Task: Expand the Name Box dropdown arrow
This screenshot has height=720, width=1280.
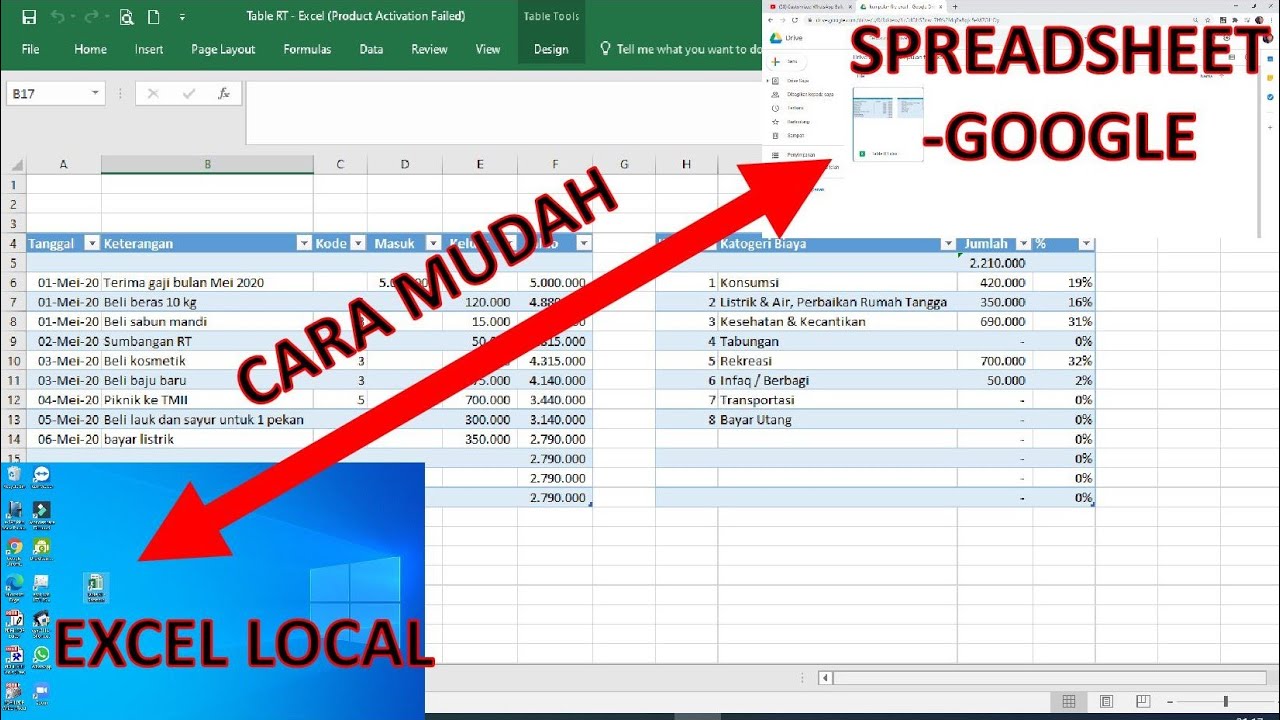Action: tap(95, 93)
